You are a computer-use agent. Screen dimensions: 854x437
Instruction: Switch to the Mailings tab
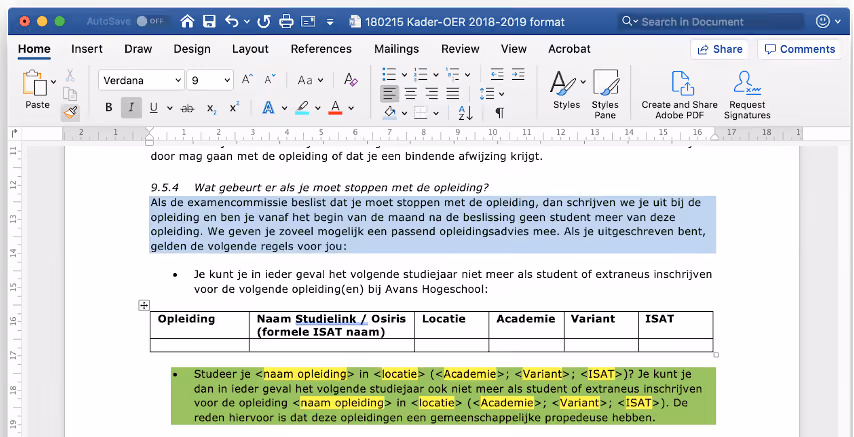396,48
